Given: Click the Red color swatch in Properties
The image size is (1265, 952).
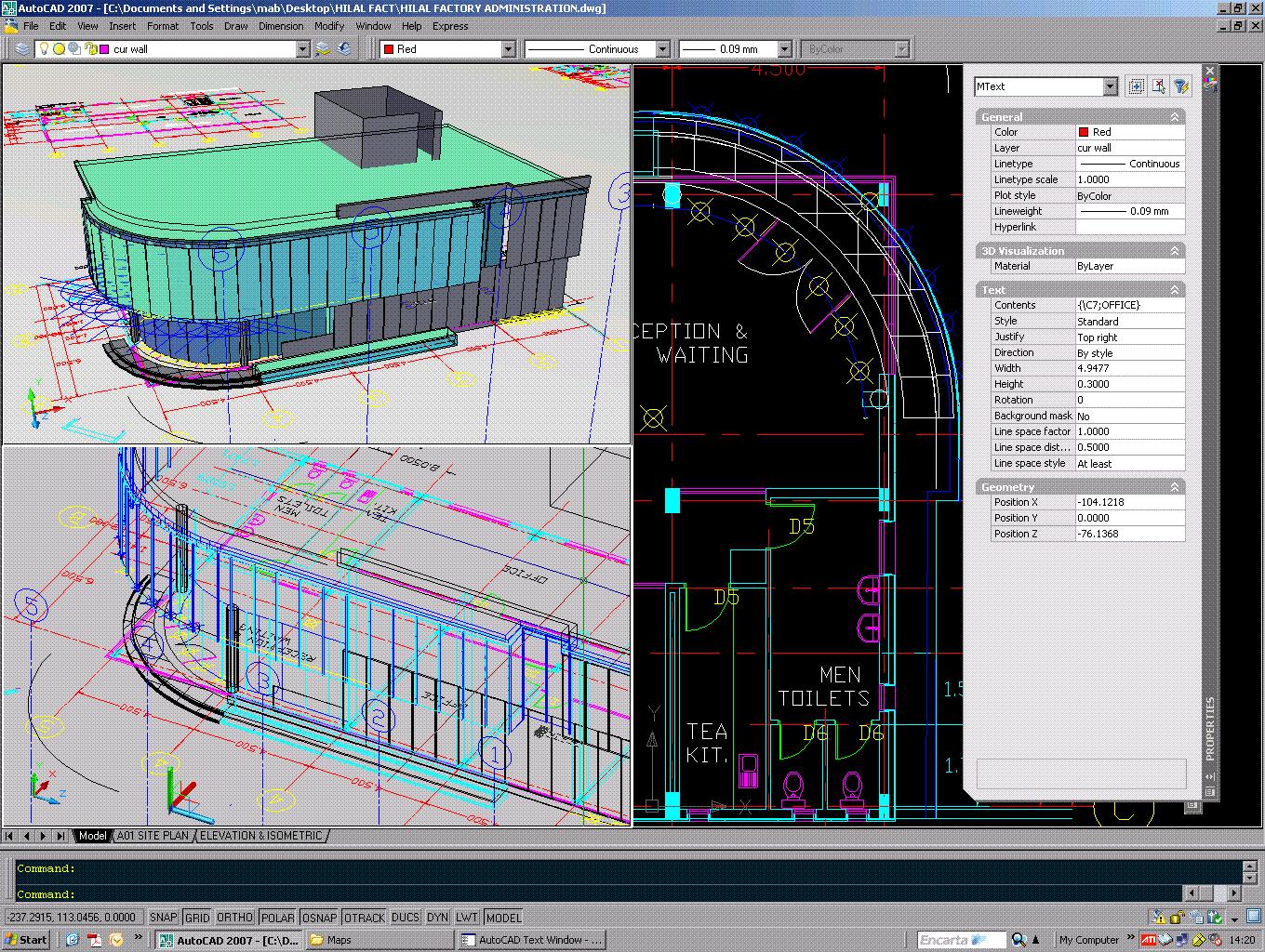Looking at the screenshot, I should click(x=1084, y=132).
